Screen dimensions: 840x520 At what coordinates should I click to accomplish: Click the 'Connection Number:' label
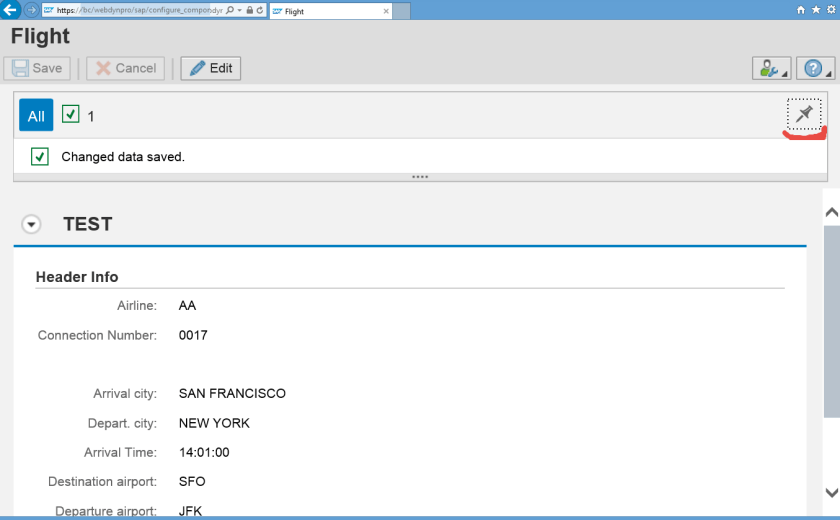pos(98,335)
